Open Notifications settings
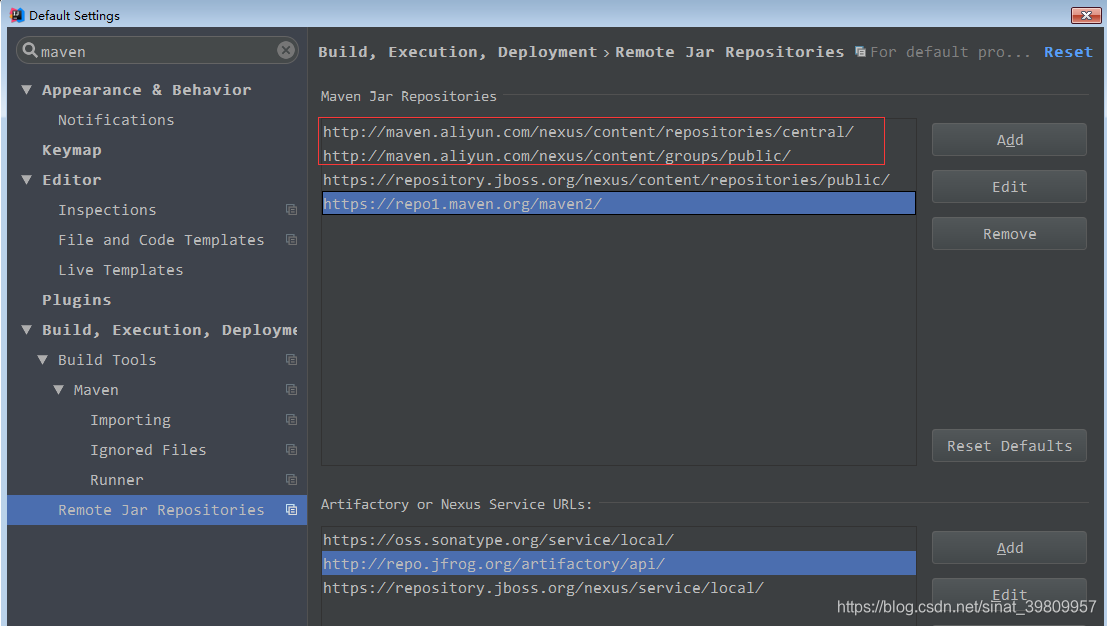 pyautogui.click(x=116, y=120)
